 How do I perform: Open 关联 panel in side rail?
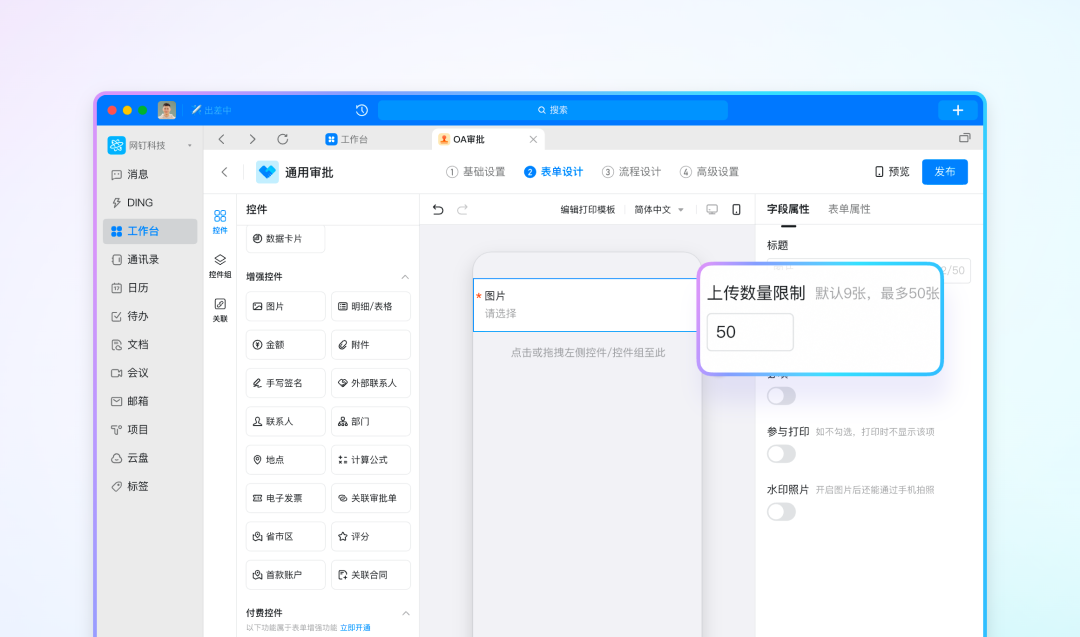(x=220, y=309)
